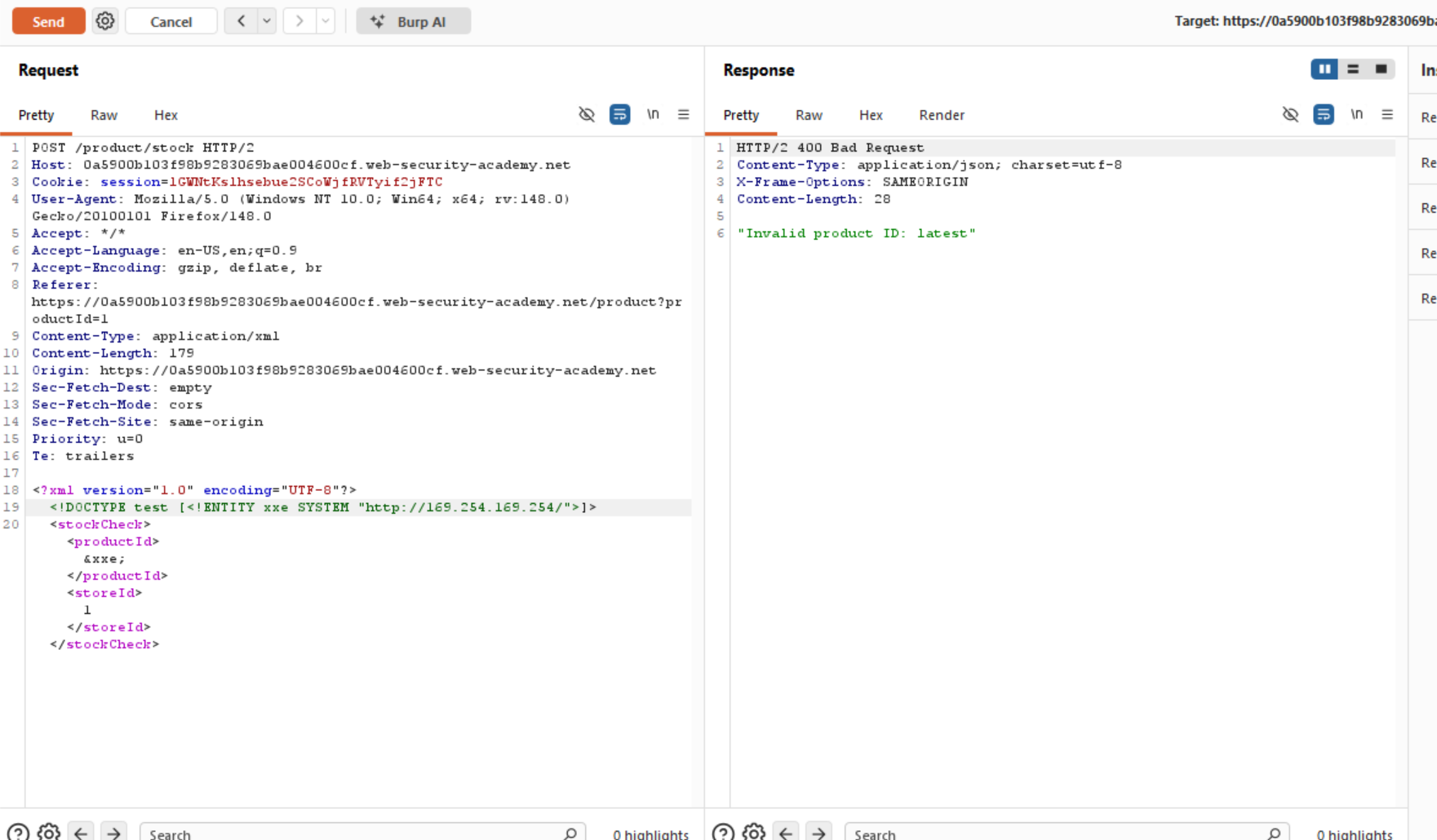Open Request search help icon
The height and width of the screenshot is (840, 1437).
point(18,833)
